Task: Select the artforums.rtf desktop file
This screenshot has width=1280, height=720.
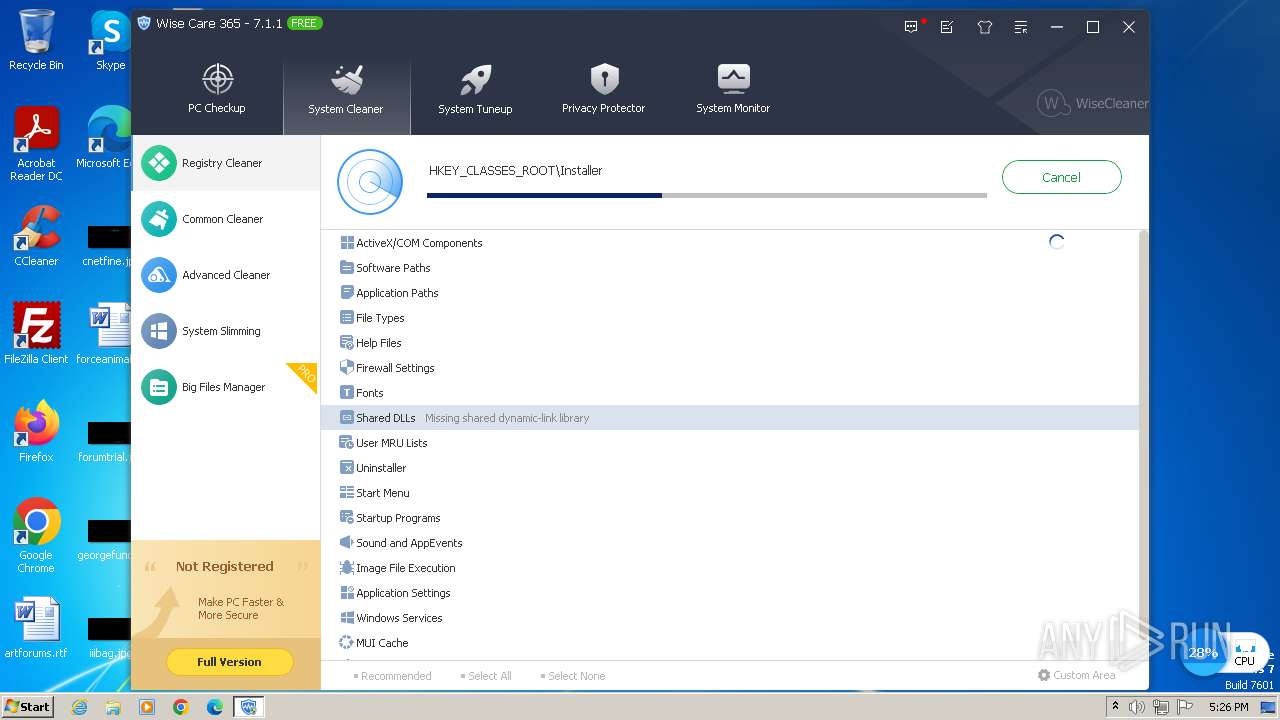Action: click(36, 628)
